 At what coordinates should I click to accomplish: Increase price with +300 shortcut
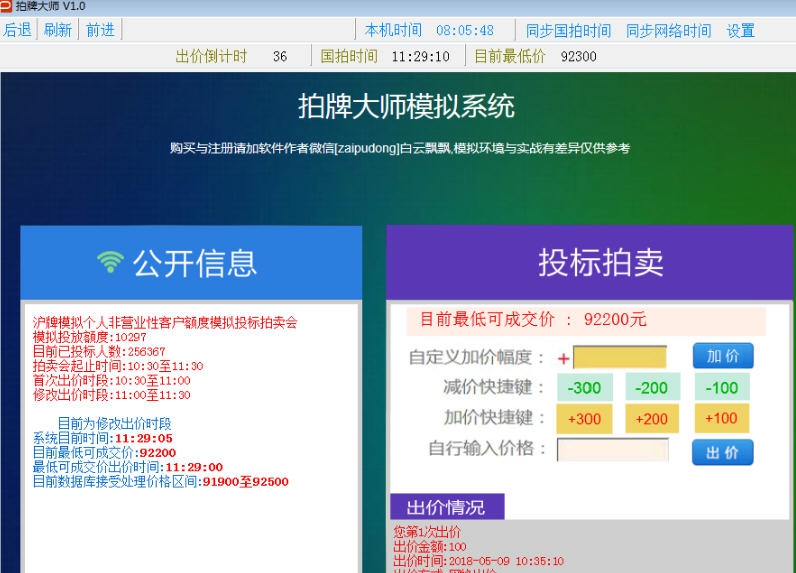[x=584, y=419]
